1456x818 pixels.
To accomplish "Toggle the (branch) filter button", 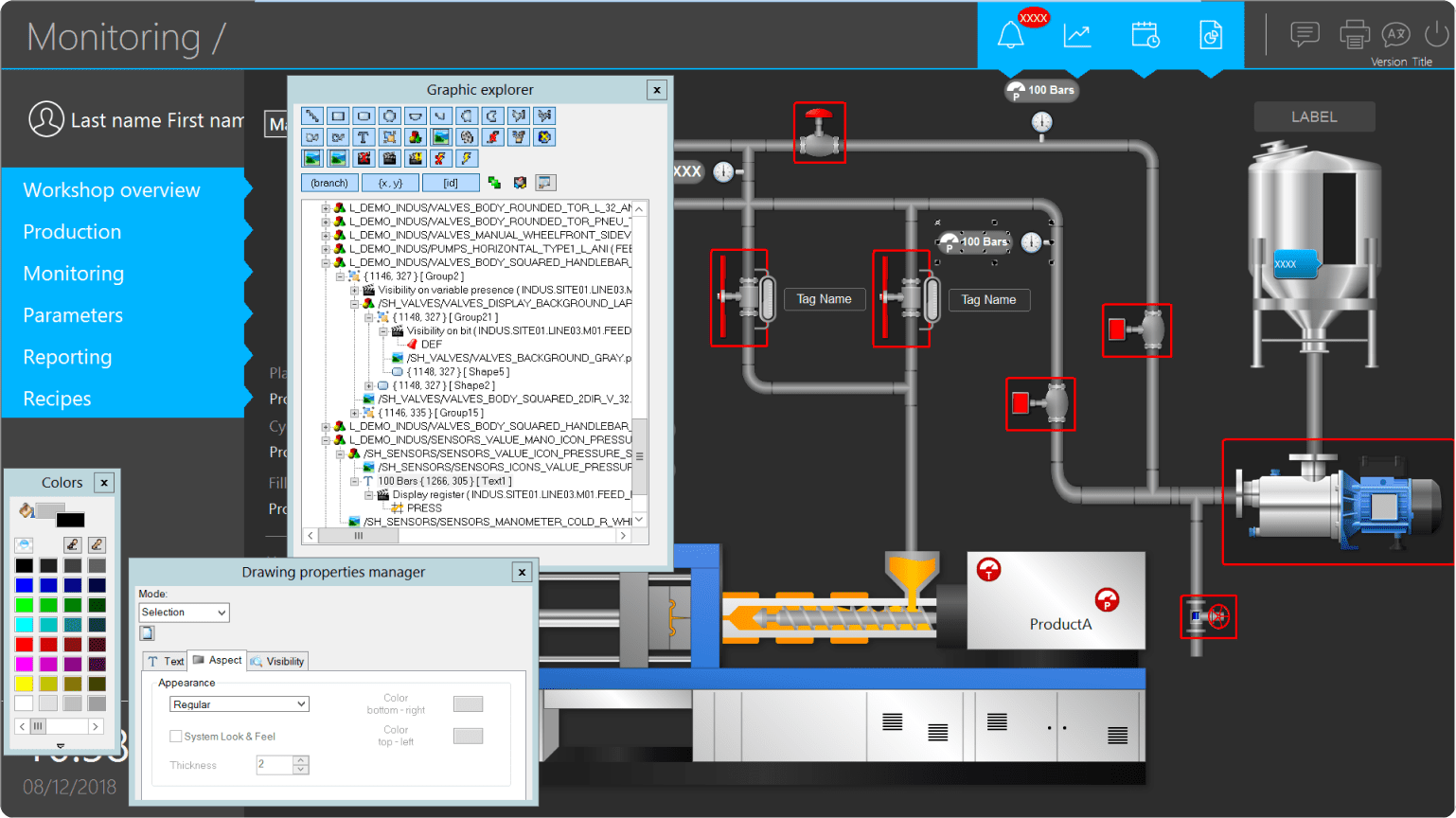I will tap(328, 183).
